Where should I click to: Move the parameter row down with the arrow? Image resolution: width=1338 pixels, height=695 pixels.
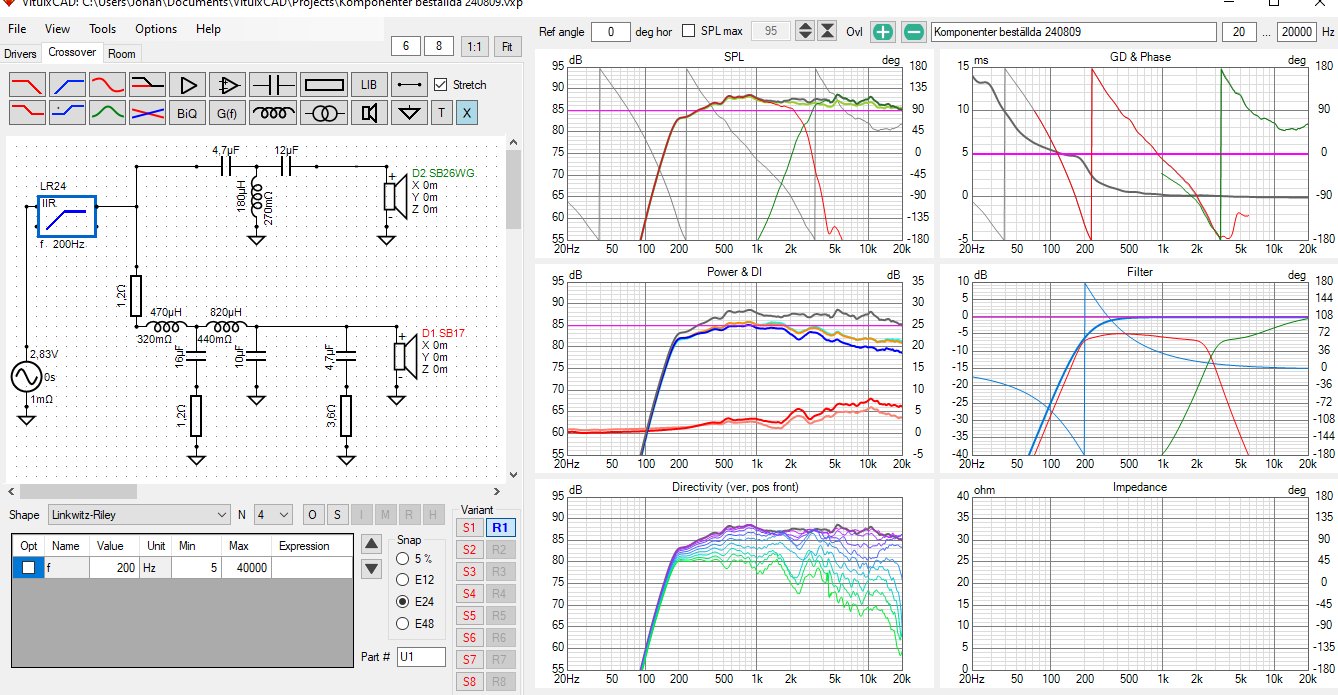click(x=371, y=568)
